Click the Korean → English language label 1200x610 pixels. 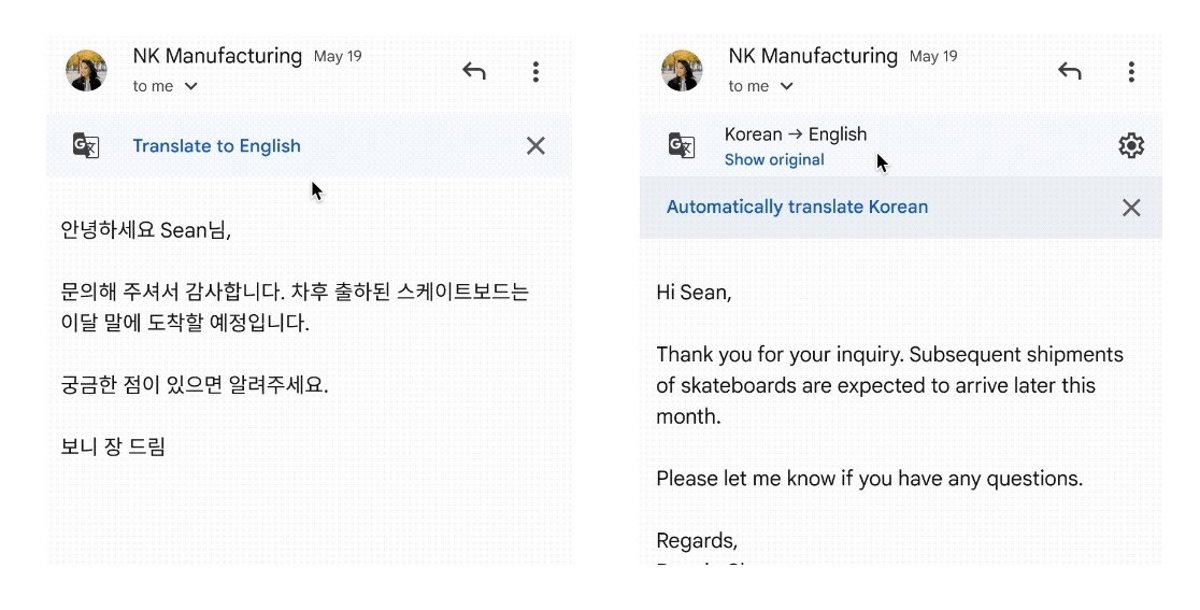click(795, 134)
